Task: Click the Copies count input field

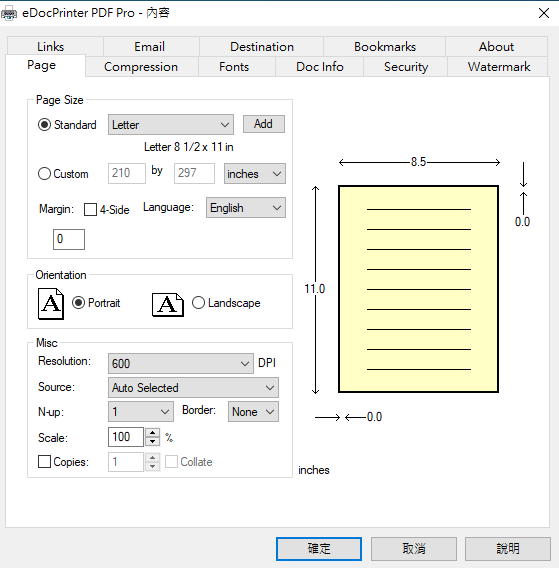Action: pyautogui.click(x=126, y=462)
